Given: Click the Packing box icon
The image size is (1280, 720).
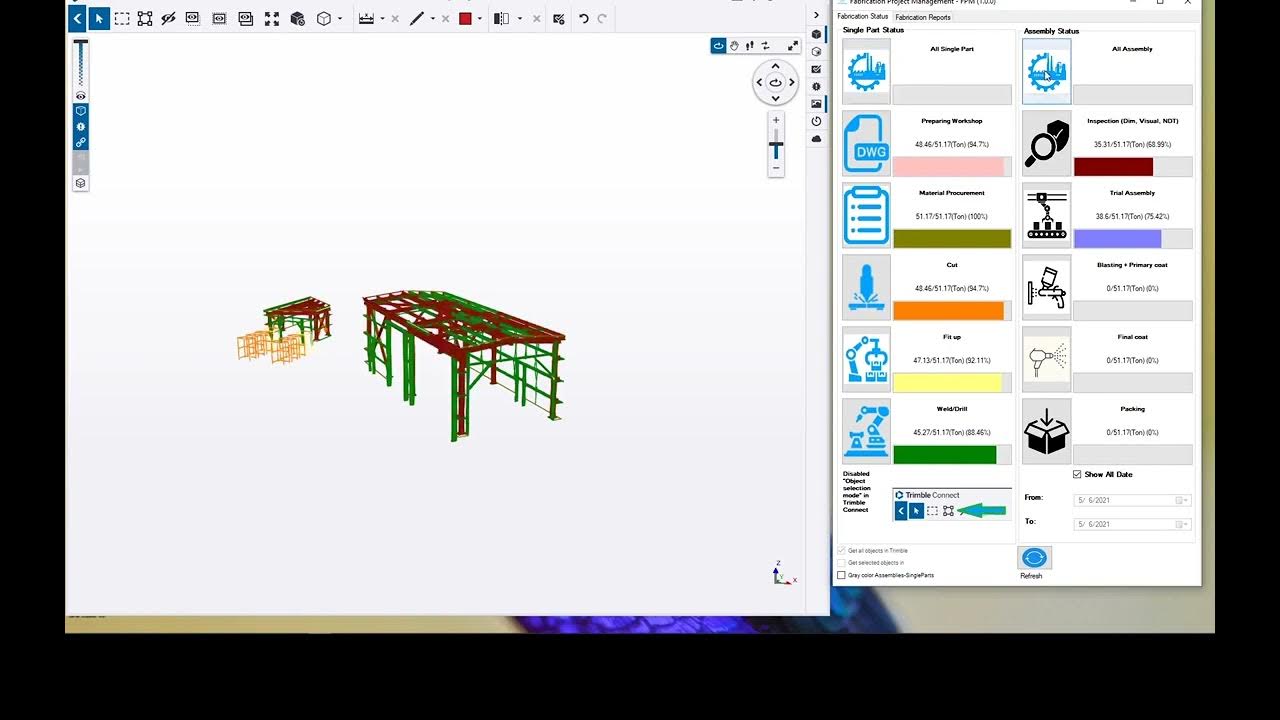Looking at the screenshot, I should click(1047, 431).
